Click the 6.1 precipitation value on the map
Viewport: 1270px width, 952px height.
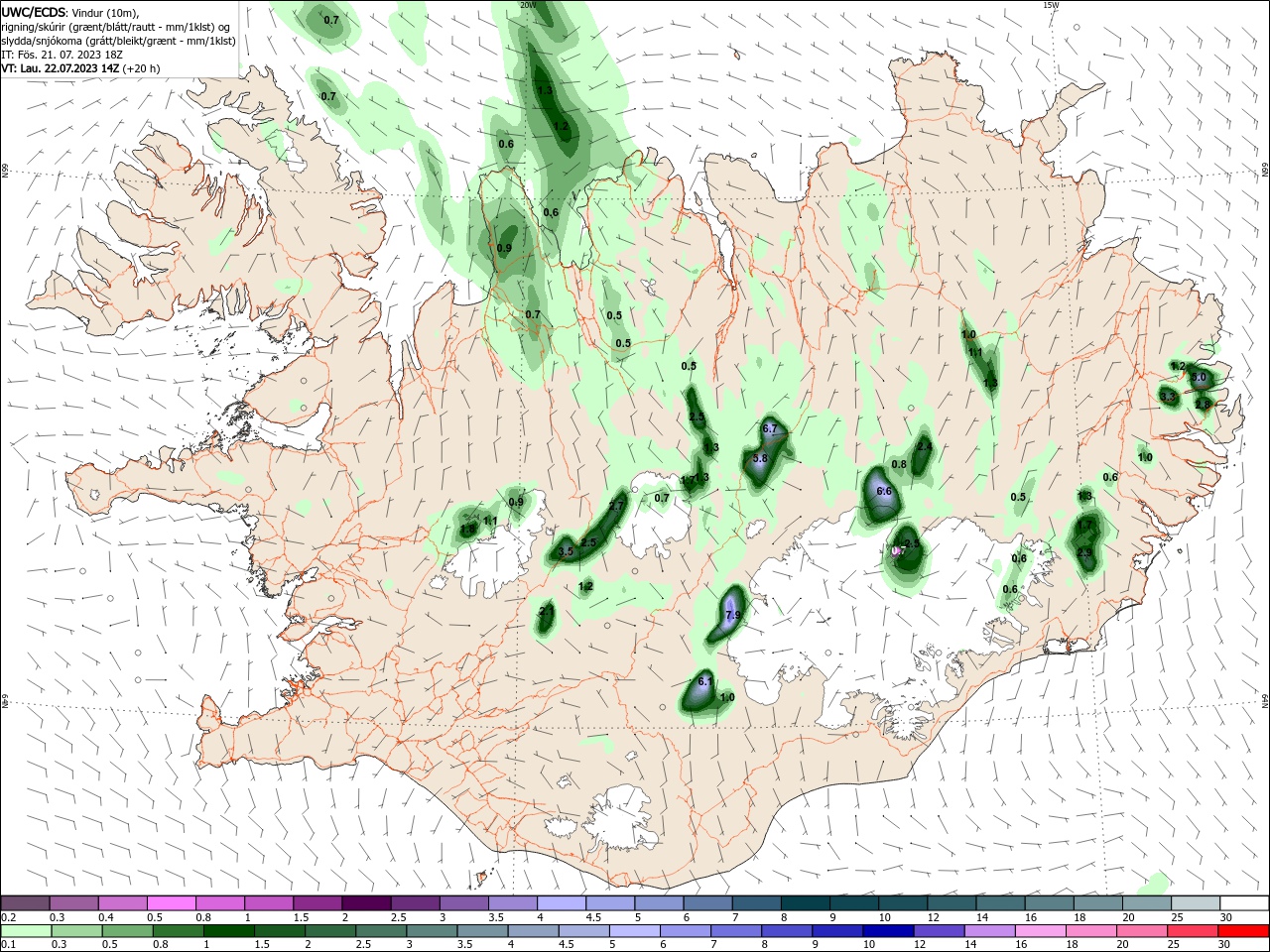point(705,681)
